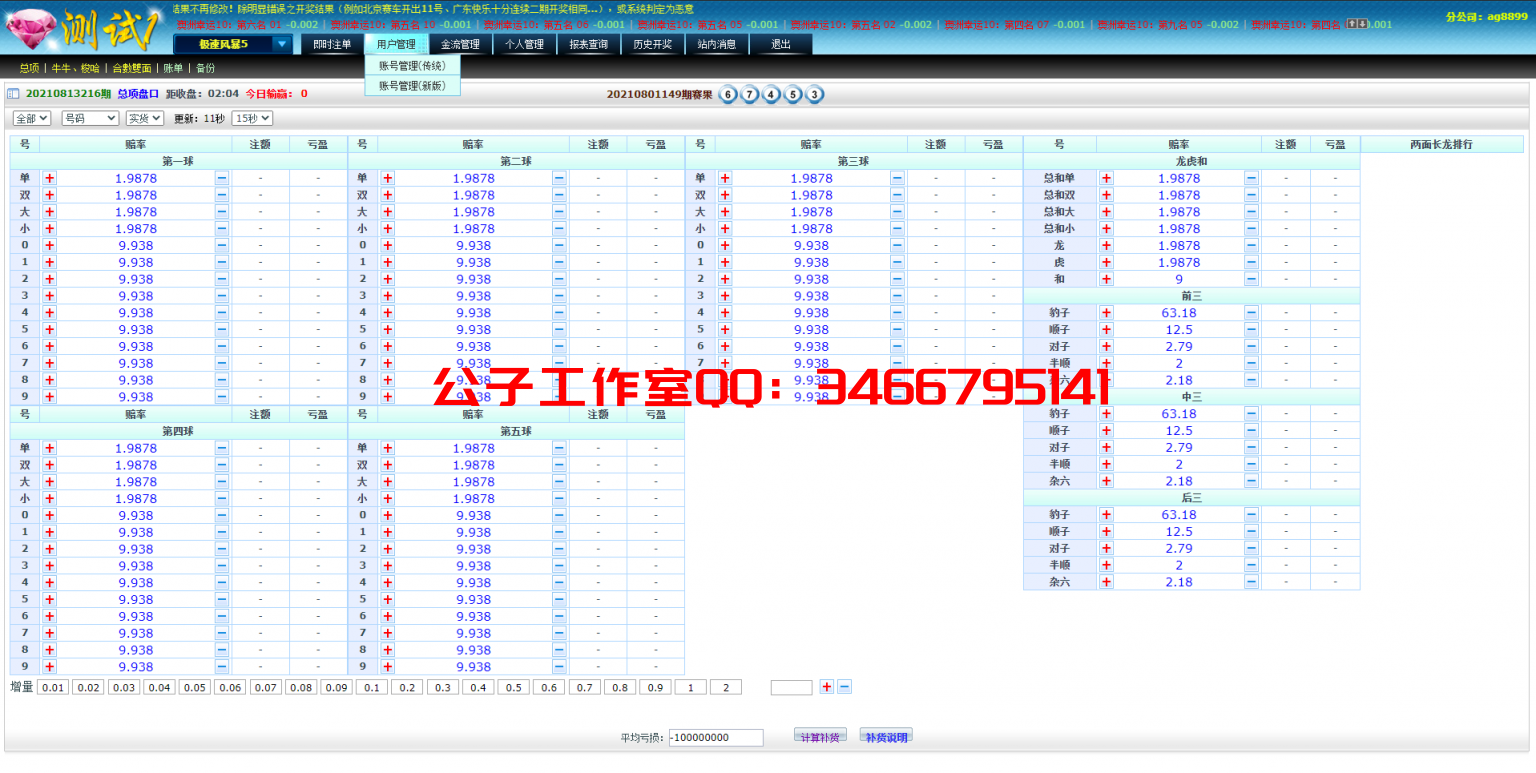1536x773 pixels.
Task: Open the 即时注单 menu
Action: tap(332, 44)
